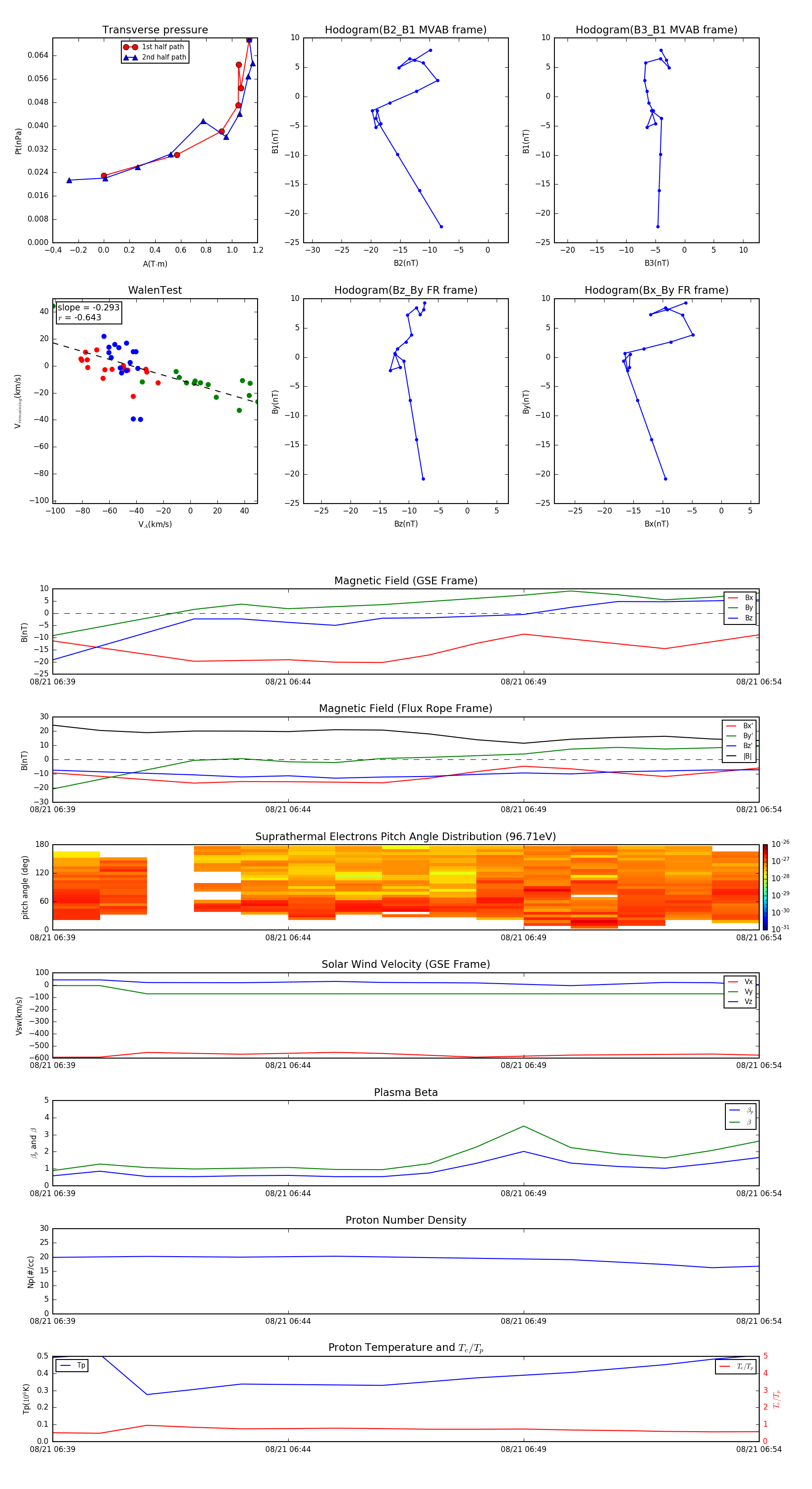Click the "Proton Temperature and Te/Tp" title

click(406, 1347)
